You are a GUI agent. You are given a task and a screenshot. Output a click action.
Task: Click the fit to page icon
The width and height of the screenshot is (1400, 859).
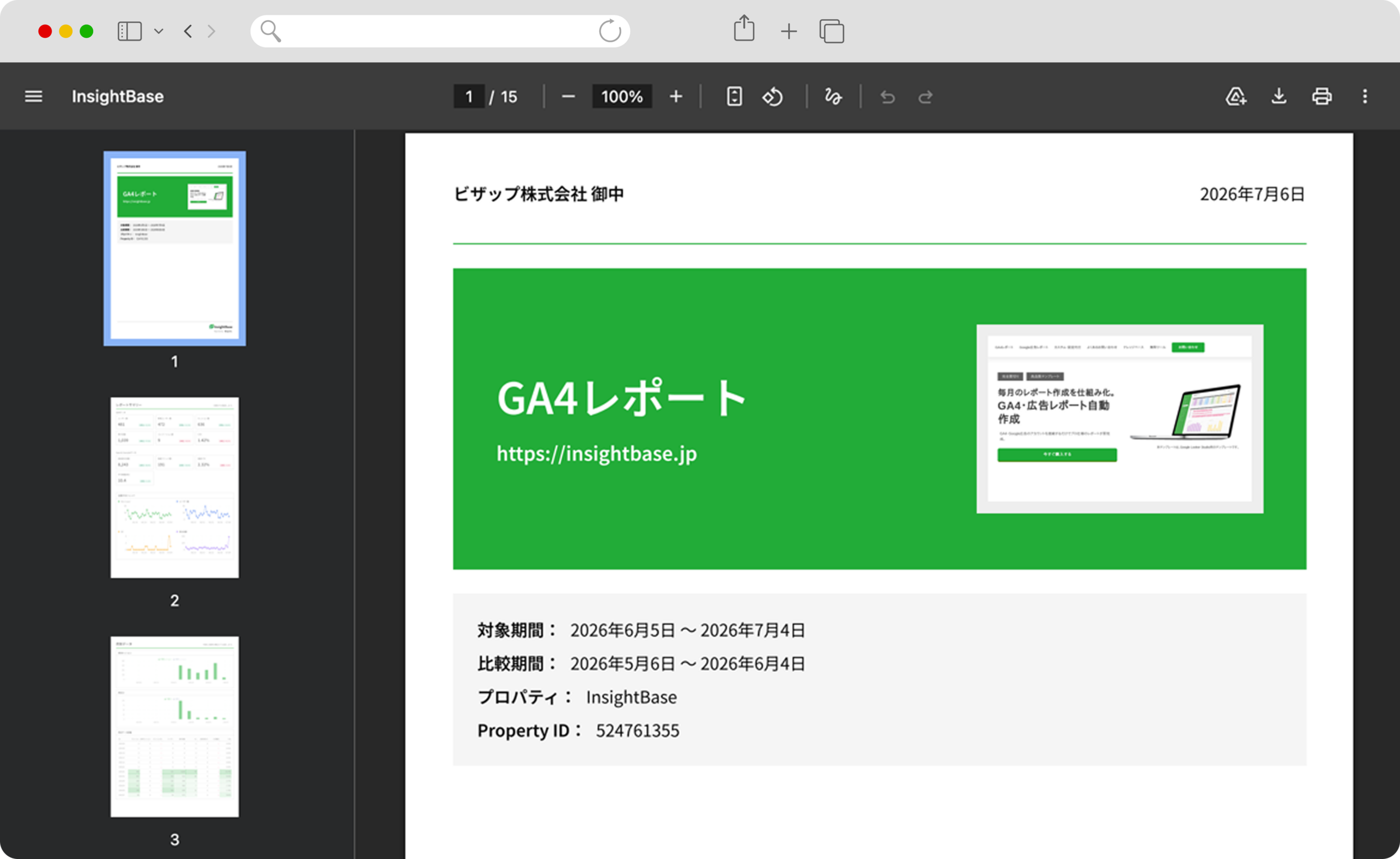pos(734,97)
